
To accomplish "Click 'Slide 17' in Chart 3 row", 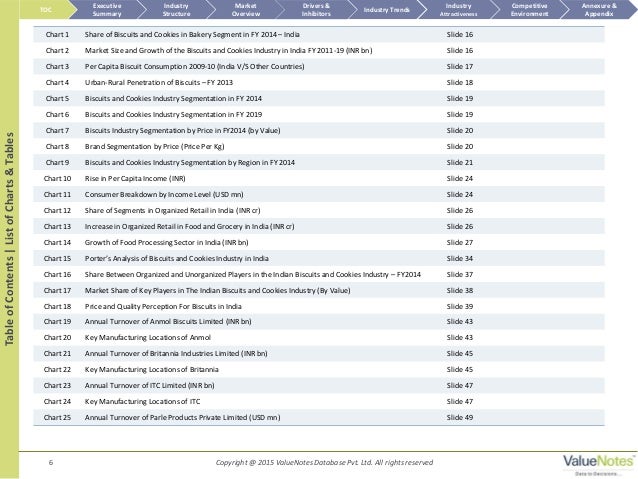I will click(x=460, y=66).
